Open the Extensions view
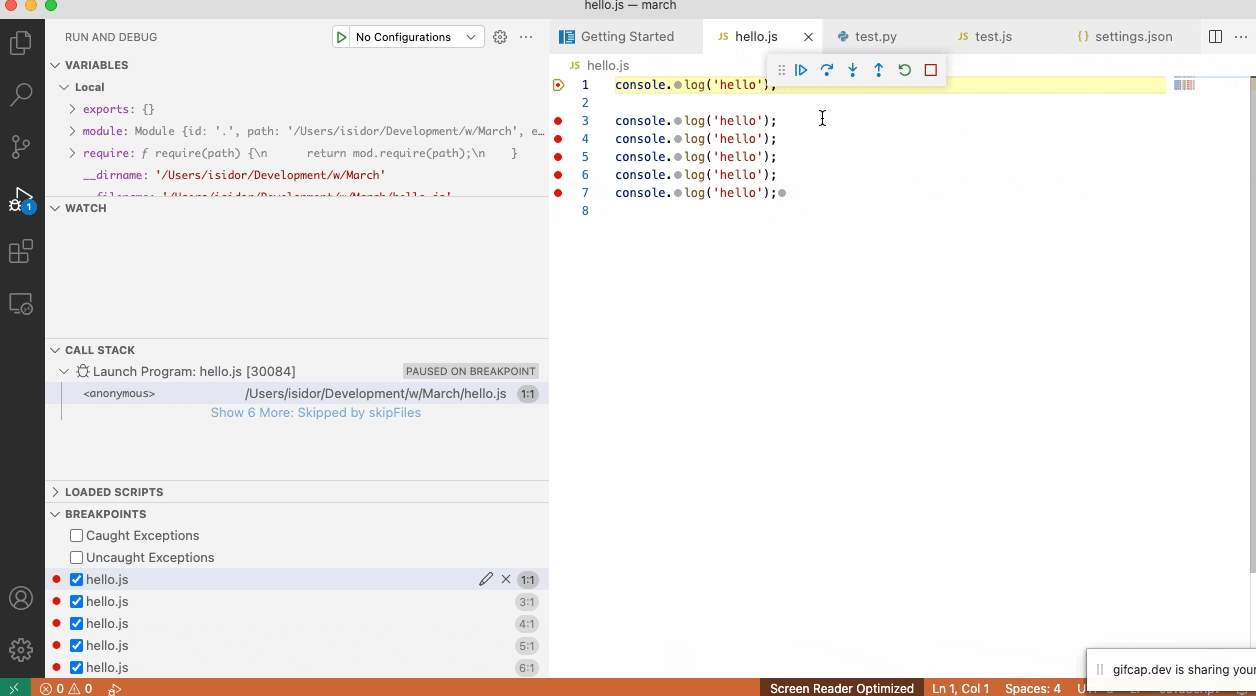Viewport: 1256px width, 696px height. pyautogui.click(x=22, y=251)
